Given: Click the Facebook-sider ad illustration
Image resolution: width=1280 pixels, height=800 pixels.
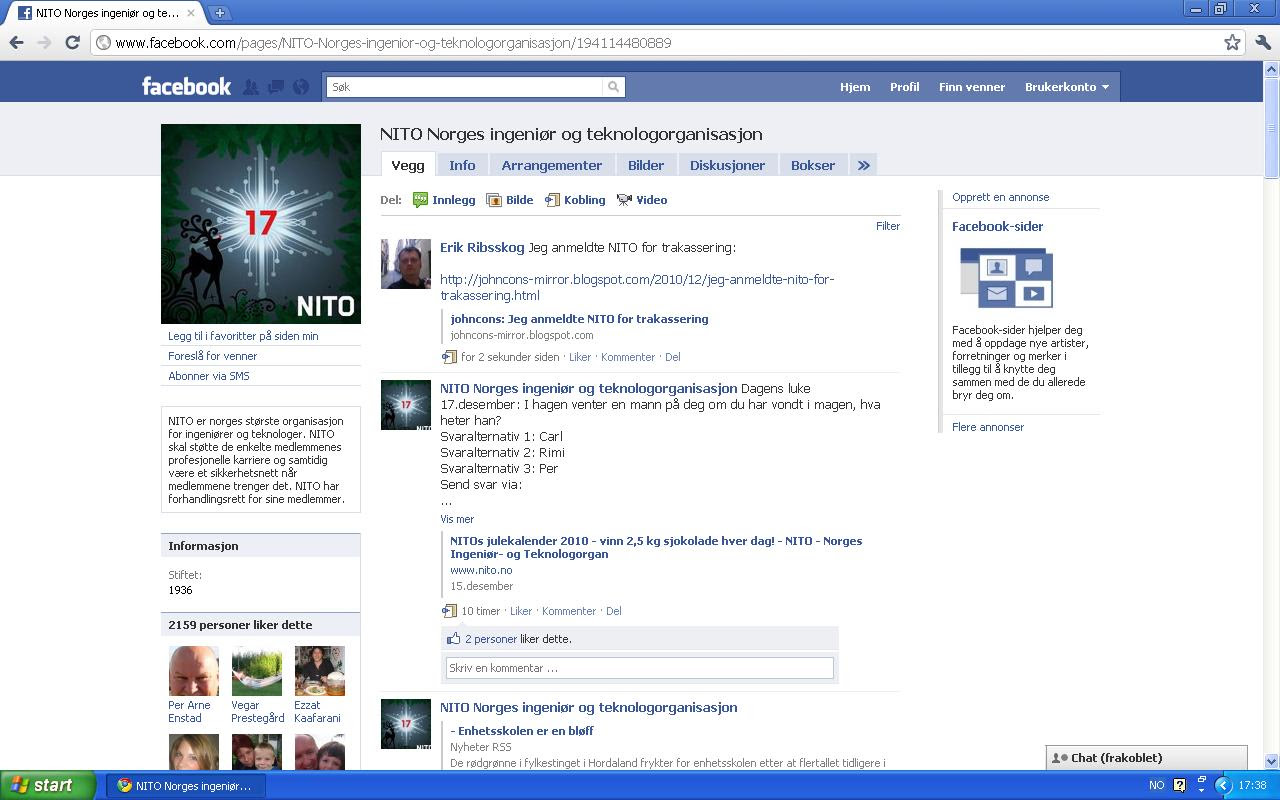Looking at the screenshot, I should 1006,277.
